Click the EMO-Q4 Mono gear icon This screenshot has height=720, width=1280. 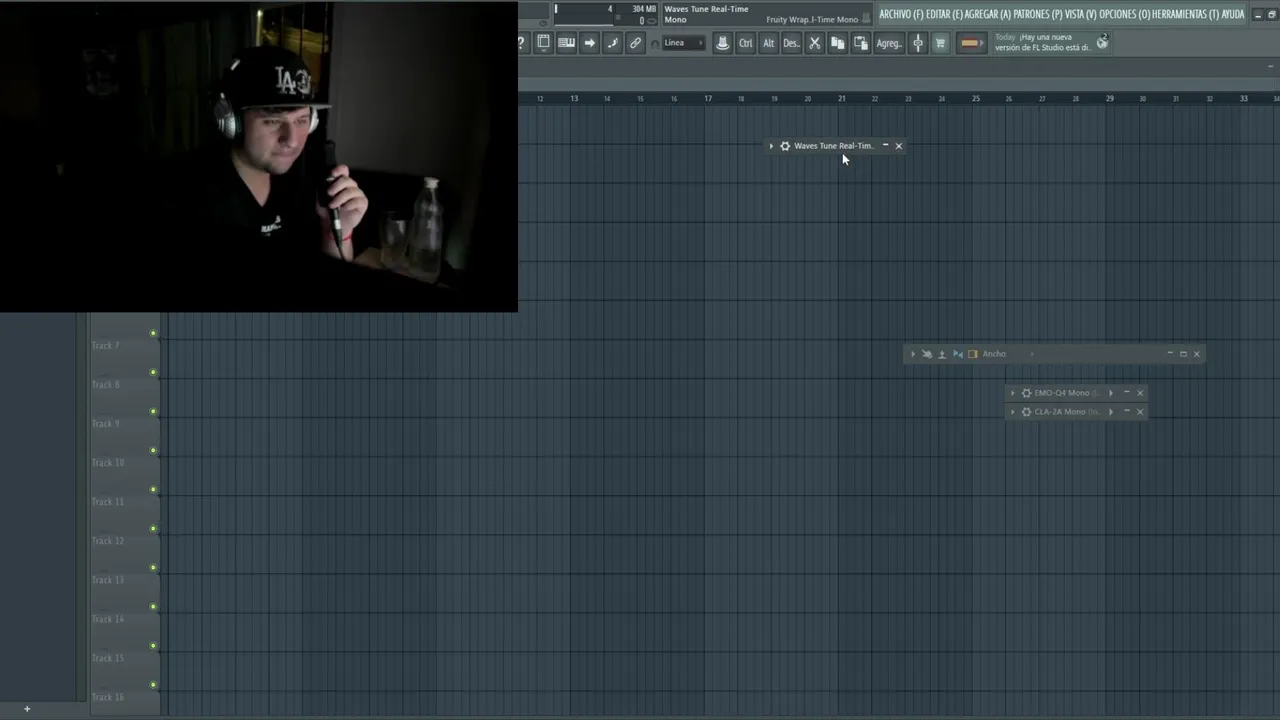(x=1026, y=393)
